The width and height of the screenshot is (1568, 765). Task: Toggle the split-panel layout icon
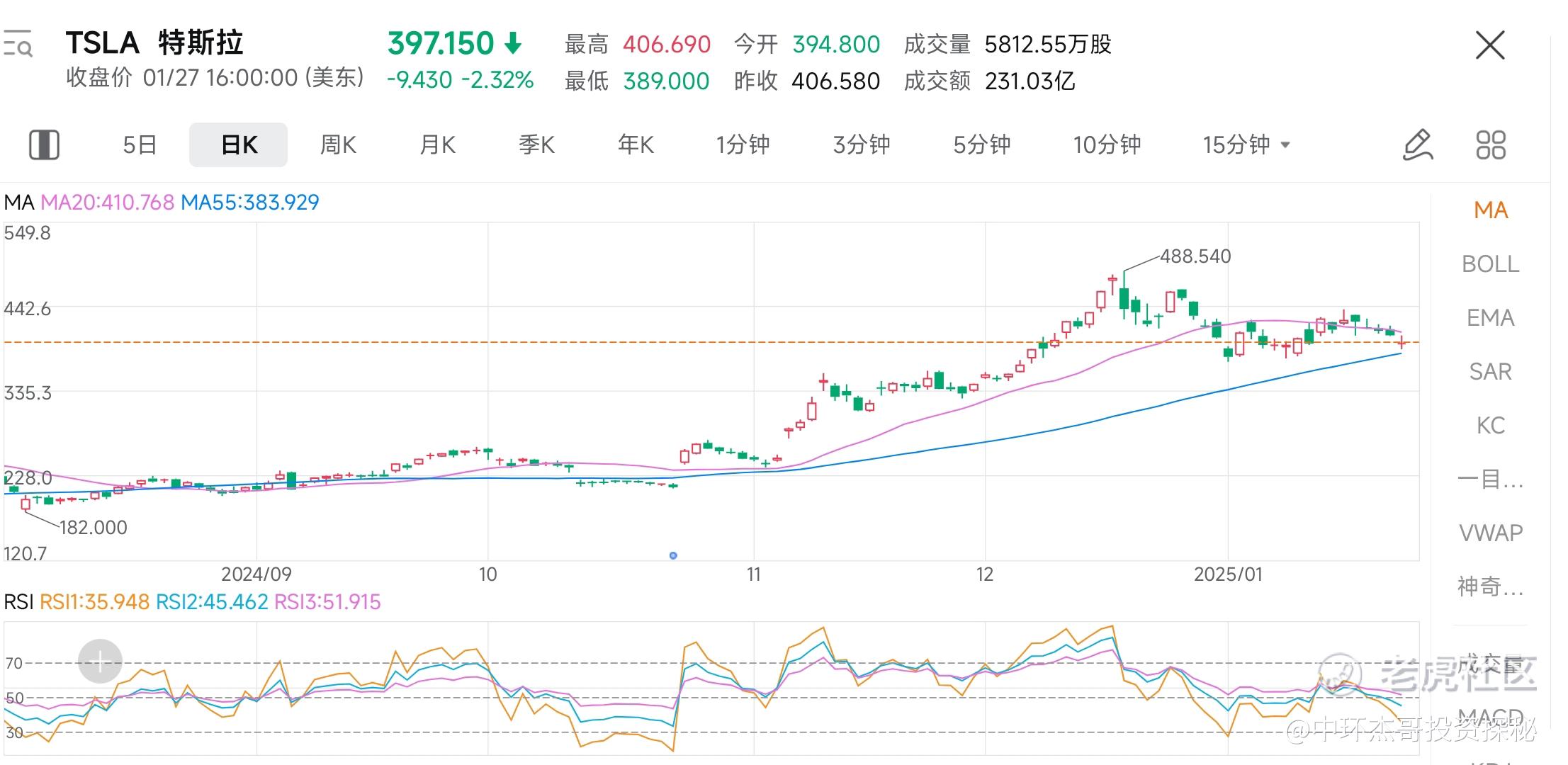tap(44, 145)
